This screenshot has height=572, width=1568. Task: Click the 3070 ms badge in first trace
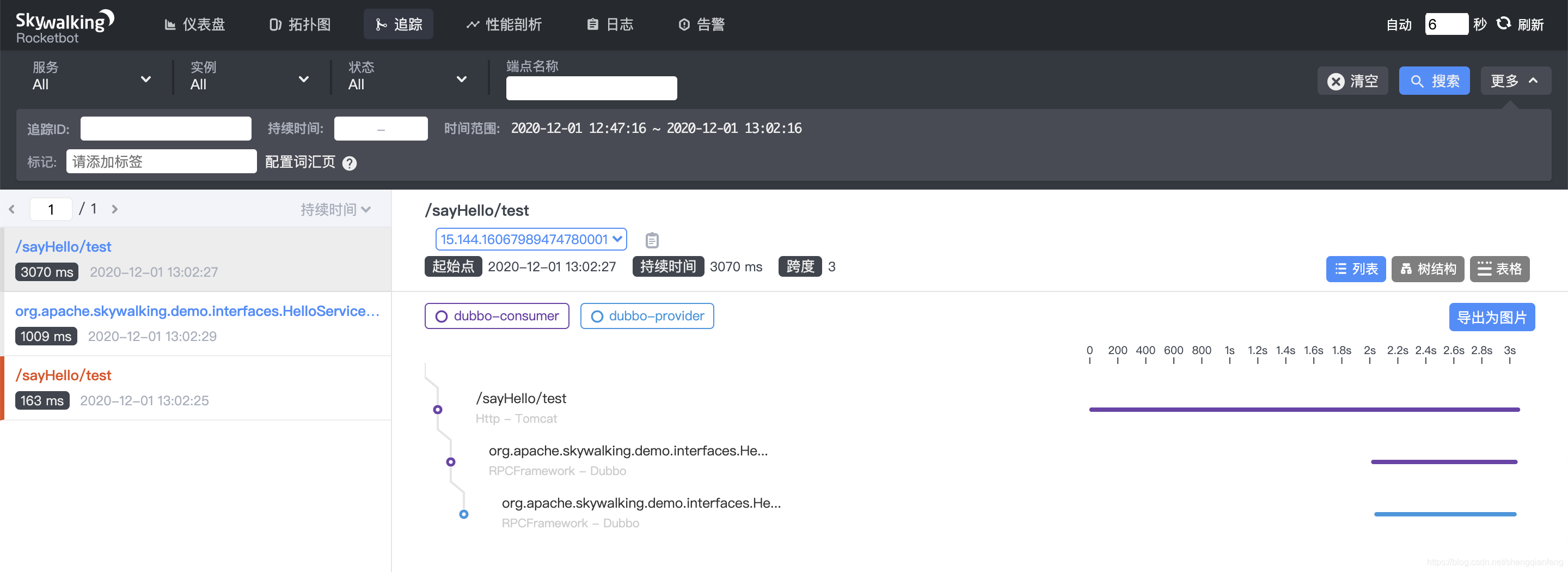click(x=47, y=272)
